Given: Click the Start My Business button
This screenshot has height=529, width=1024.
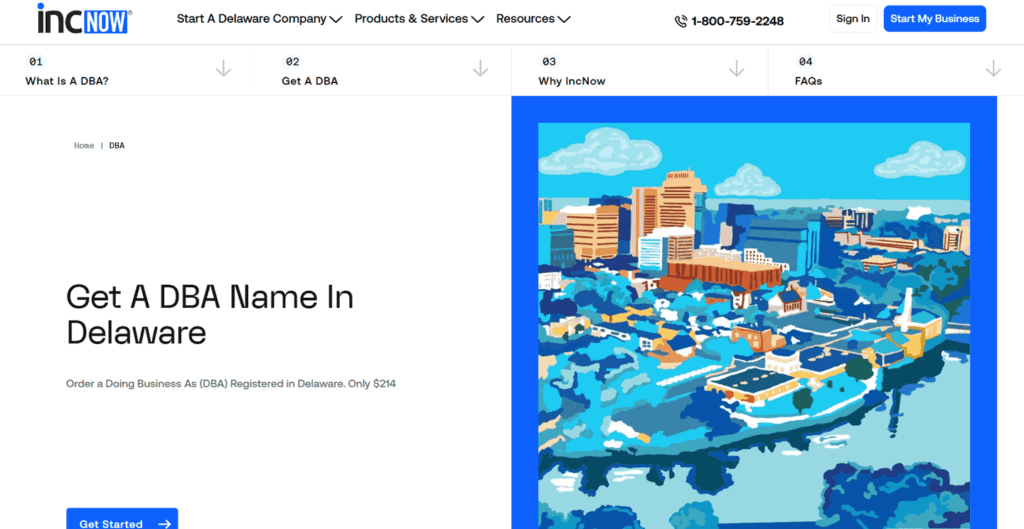Looking at the screenshot, I should pyautogui.click(x=935, y=19).
